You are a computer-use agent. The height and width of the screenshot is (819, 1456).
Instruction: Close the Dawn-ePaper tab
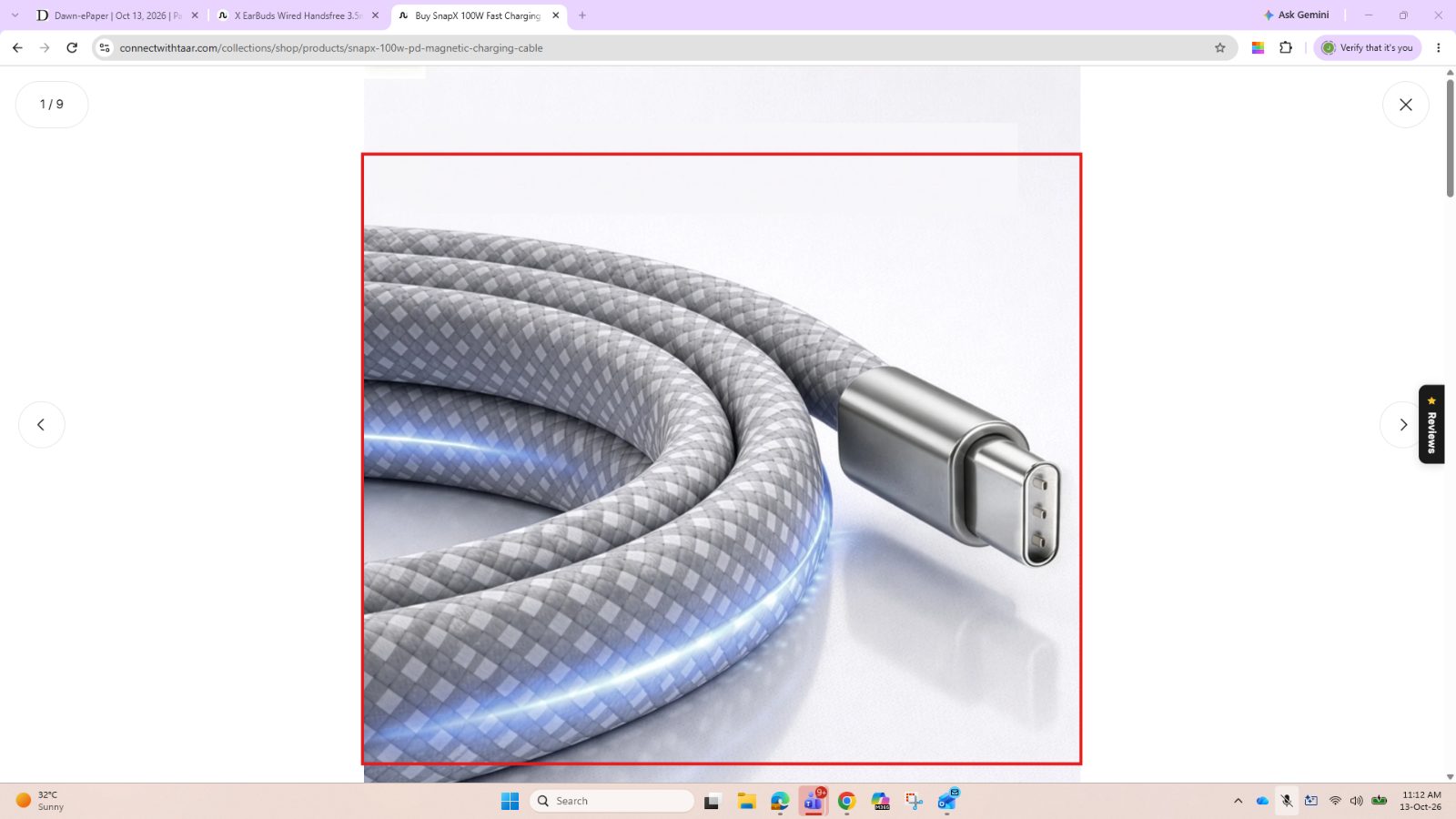[195, 15]
